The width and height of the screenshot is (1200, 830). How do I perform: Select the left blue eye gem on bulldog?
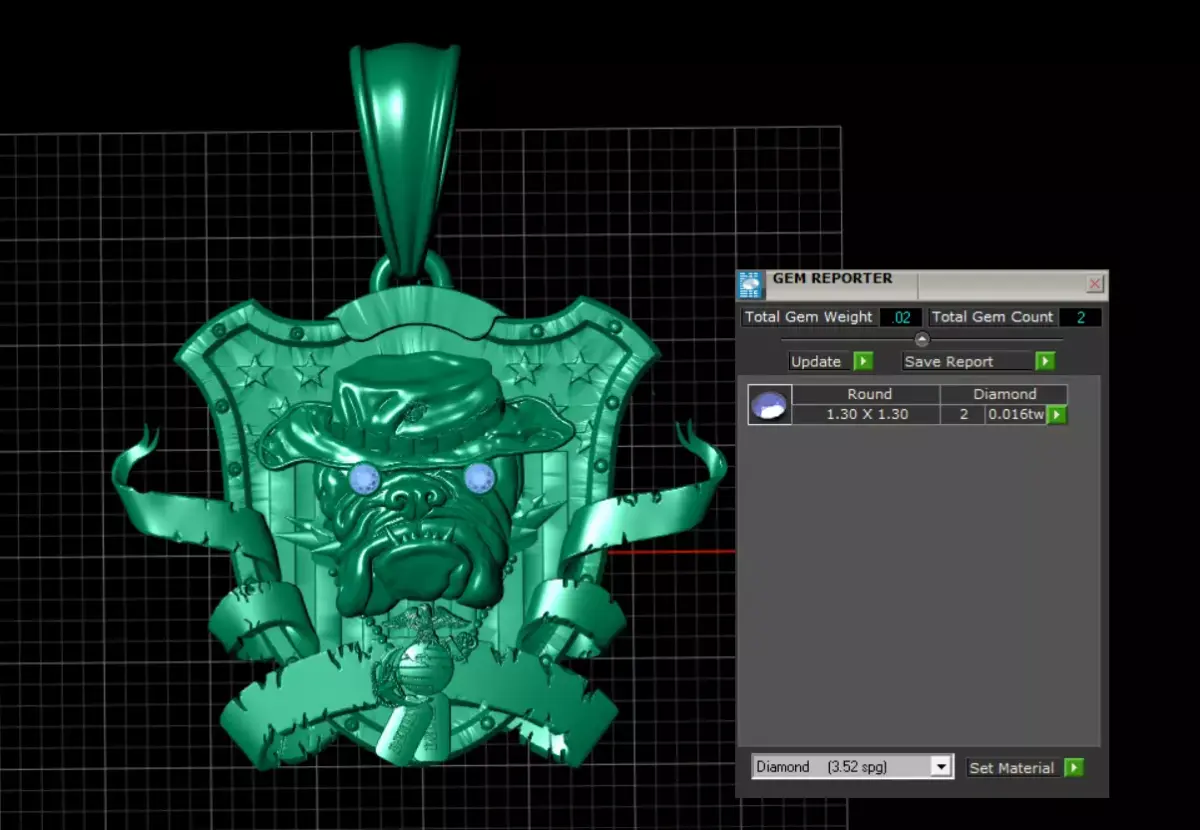pos(363,479)
